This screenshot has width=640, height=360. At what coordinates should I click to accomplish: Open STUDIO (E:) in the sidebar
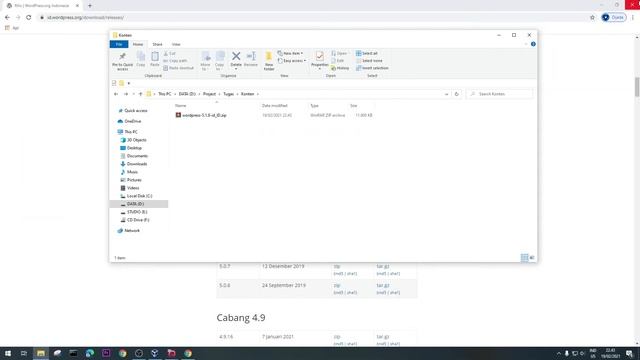pos(137,212)
